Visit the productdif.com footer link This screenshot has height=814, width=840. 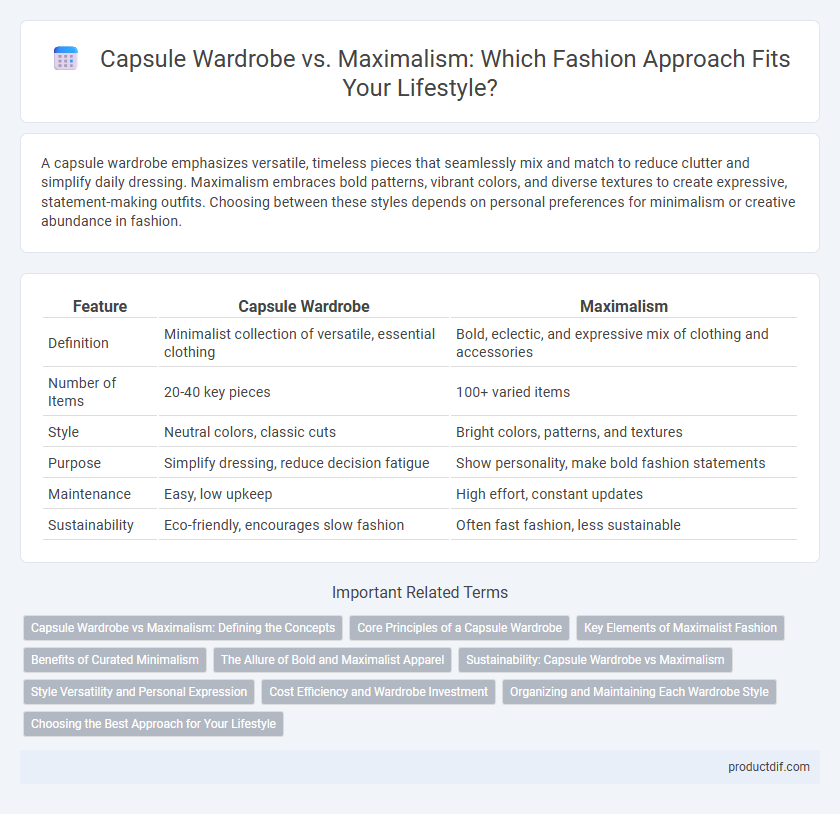(768, 767)
